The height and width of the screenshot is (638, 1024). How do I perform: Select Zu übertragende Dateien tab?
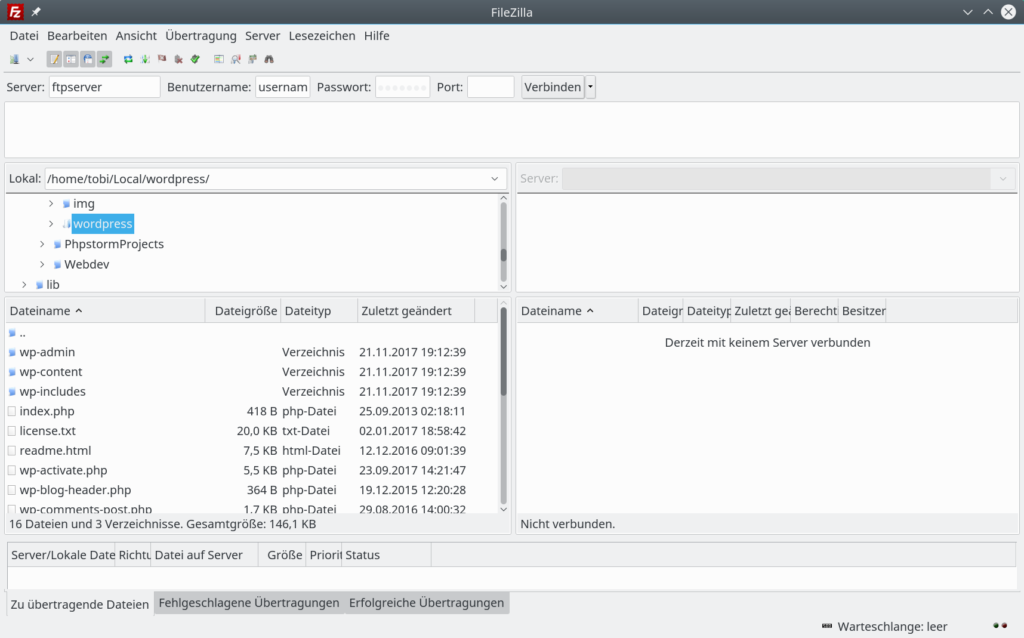(80, 604)
